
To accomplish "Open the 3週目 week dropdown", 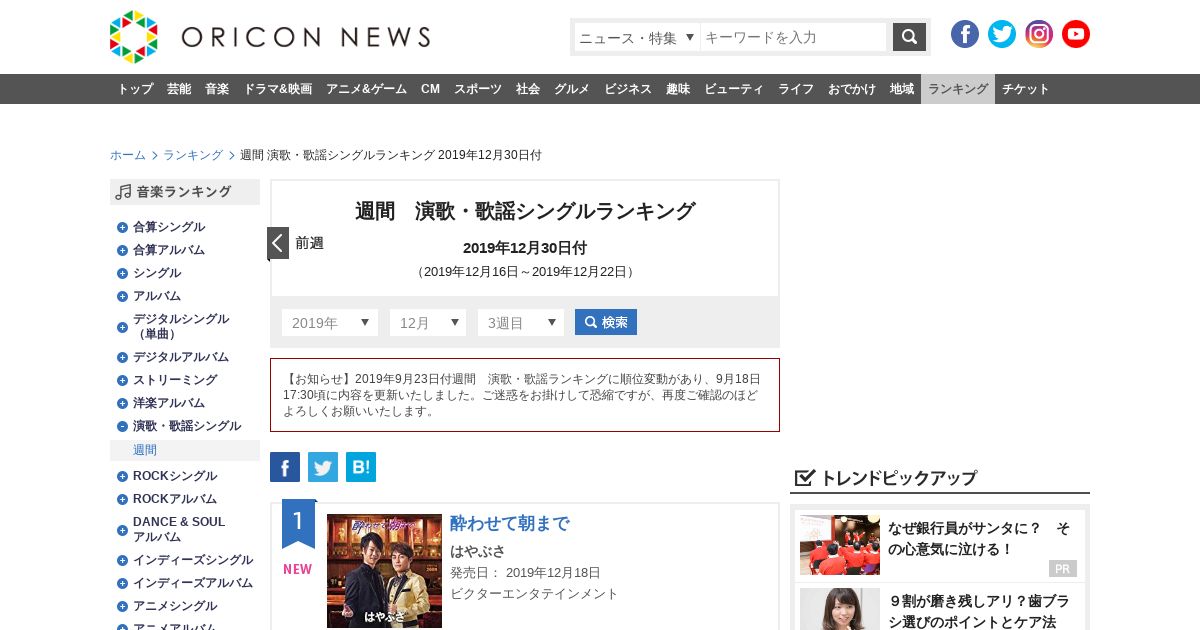I will click(x=521, y=322).
